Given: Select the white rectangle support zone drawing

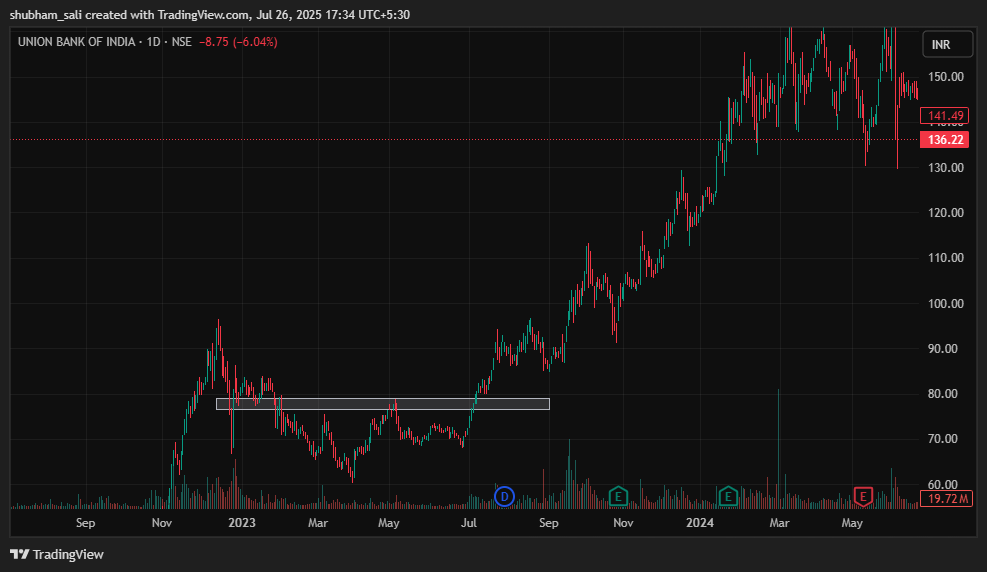Looking at the screenshot, I should (x=383, y=404).
